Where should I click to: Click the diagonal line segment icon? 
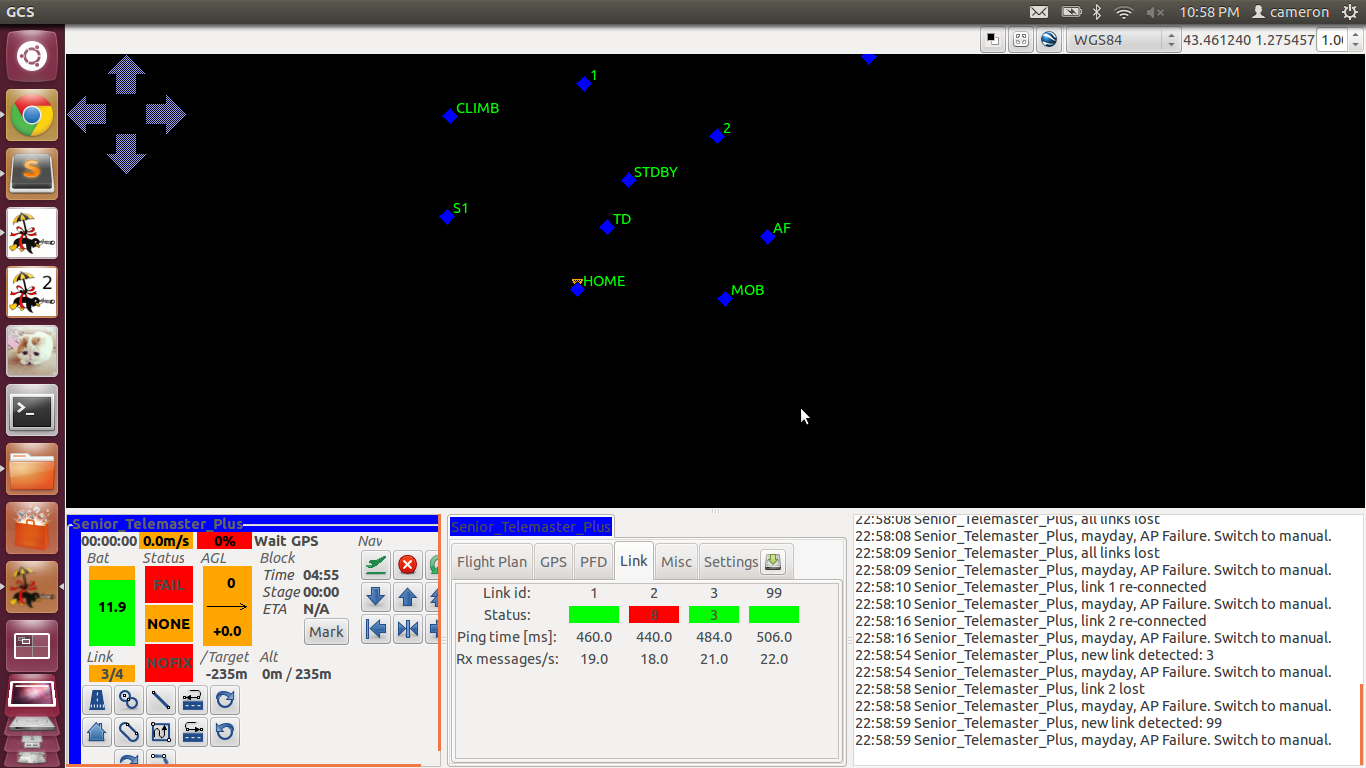[x=161, y=700]
